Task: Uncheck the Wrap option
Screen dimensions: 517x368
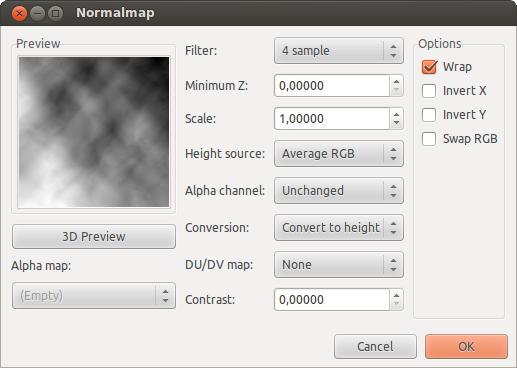Action: 429,67
